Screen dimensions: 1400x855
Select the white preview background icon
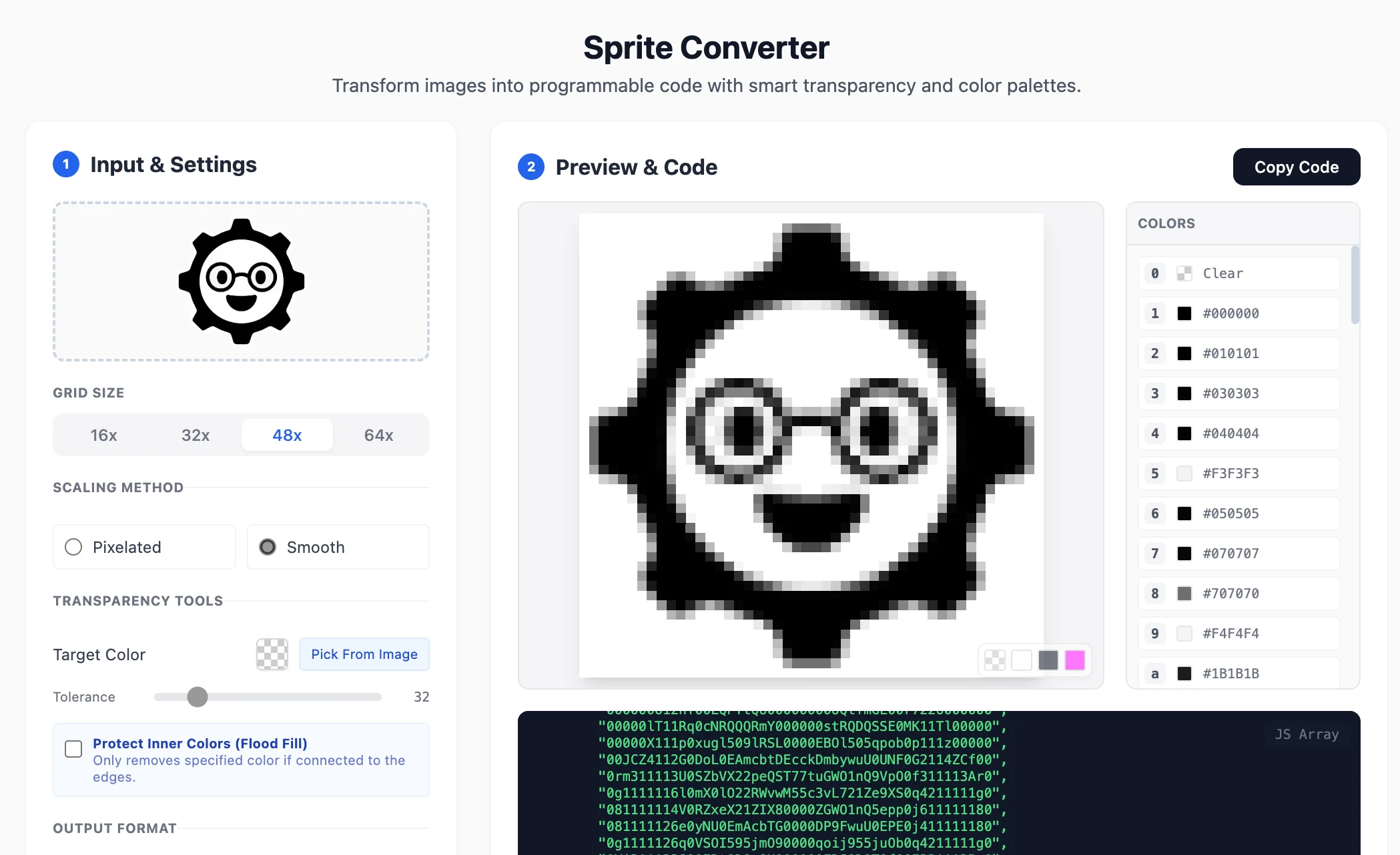click(1021, 660)
